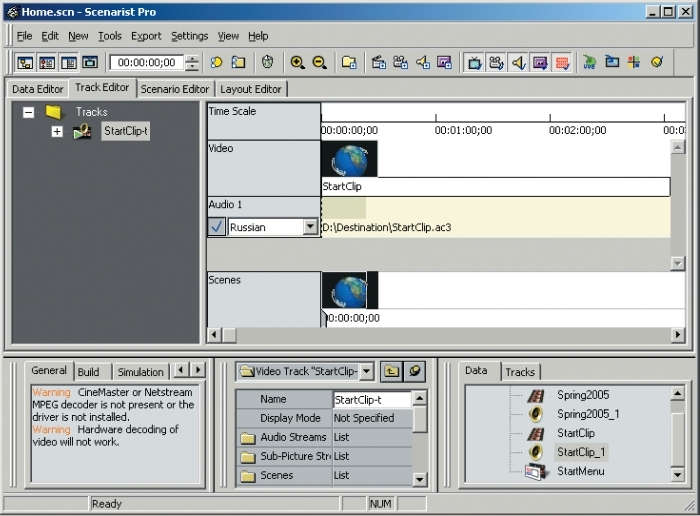Click the StartClip video thumbnail in timeline

349,159
